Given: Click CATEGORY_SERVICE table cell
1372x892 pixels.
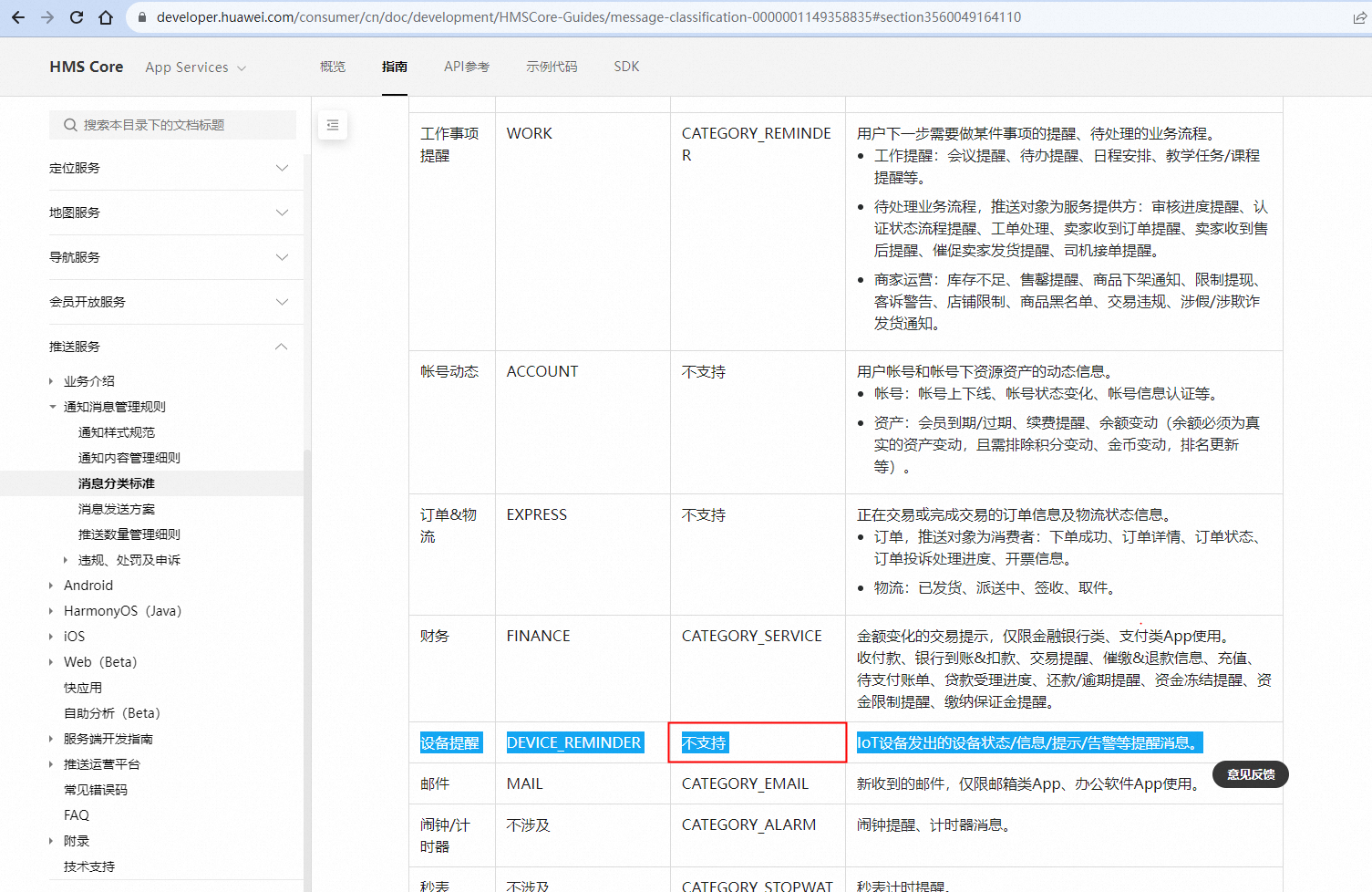Looking at the screenshot, I should tap(758, 669).
